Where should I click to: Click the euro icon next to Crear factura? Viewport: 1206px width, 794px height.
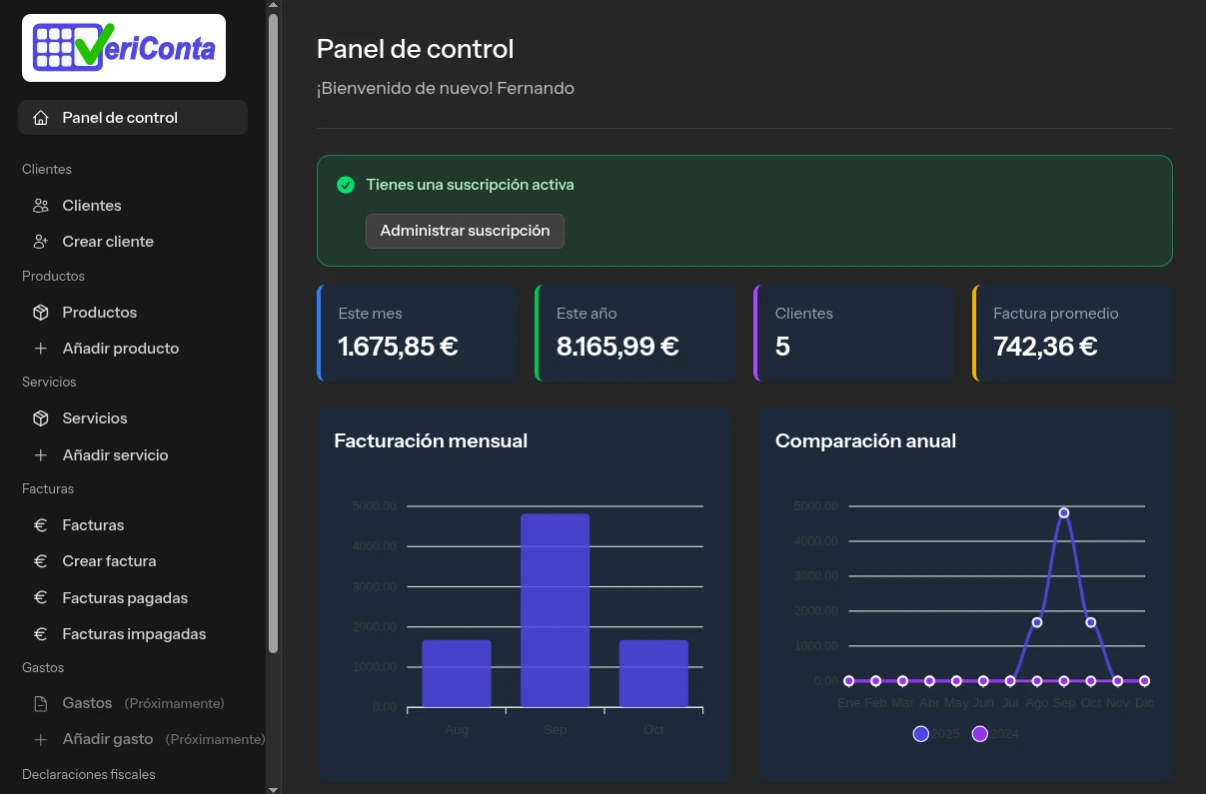(x=40, y=561)
